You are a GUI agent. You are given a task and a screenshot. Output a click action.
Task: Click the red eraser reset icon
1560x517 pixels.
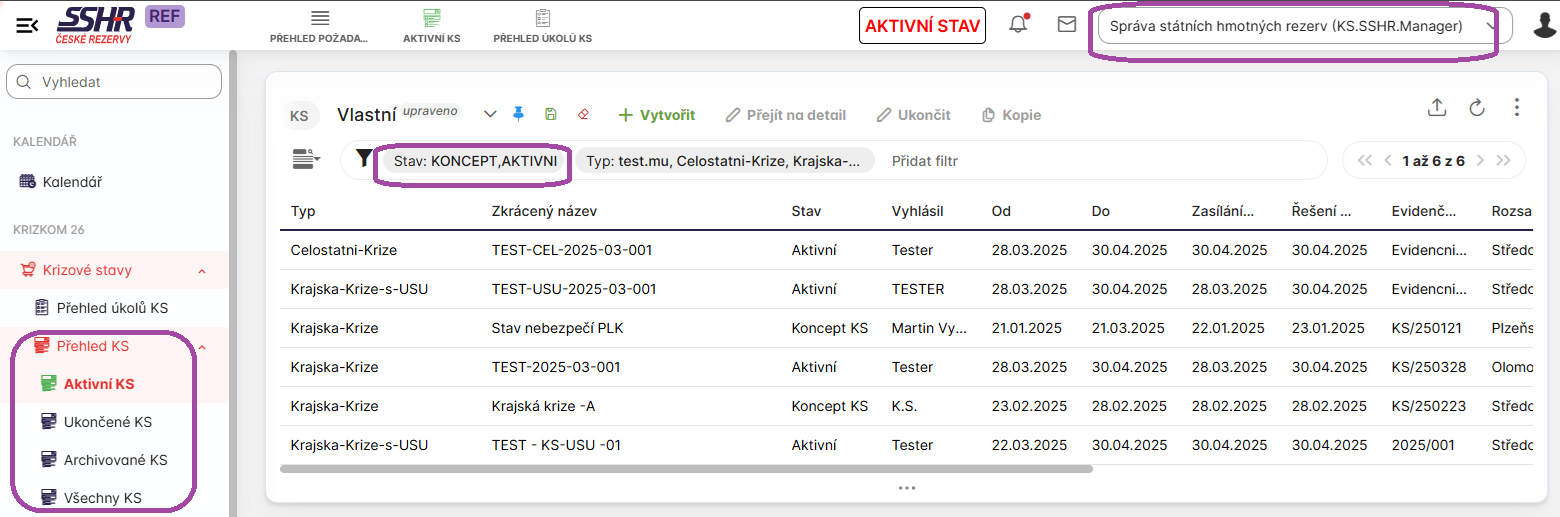[584, 114]
